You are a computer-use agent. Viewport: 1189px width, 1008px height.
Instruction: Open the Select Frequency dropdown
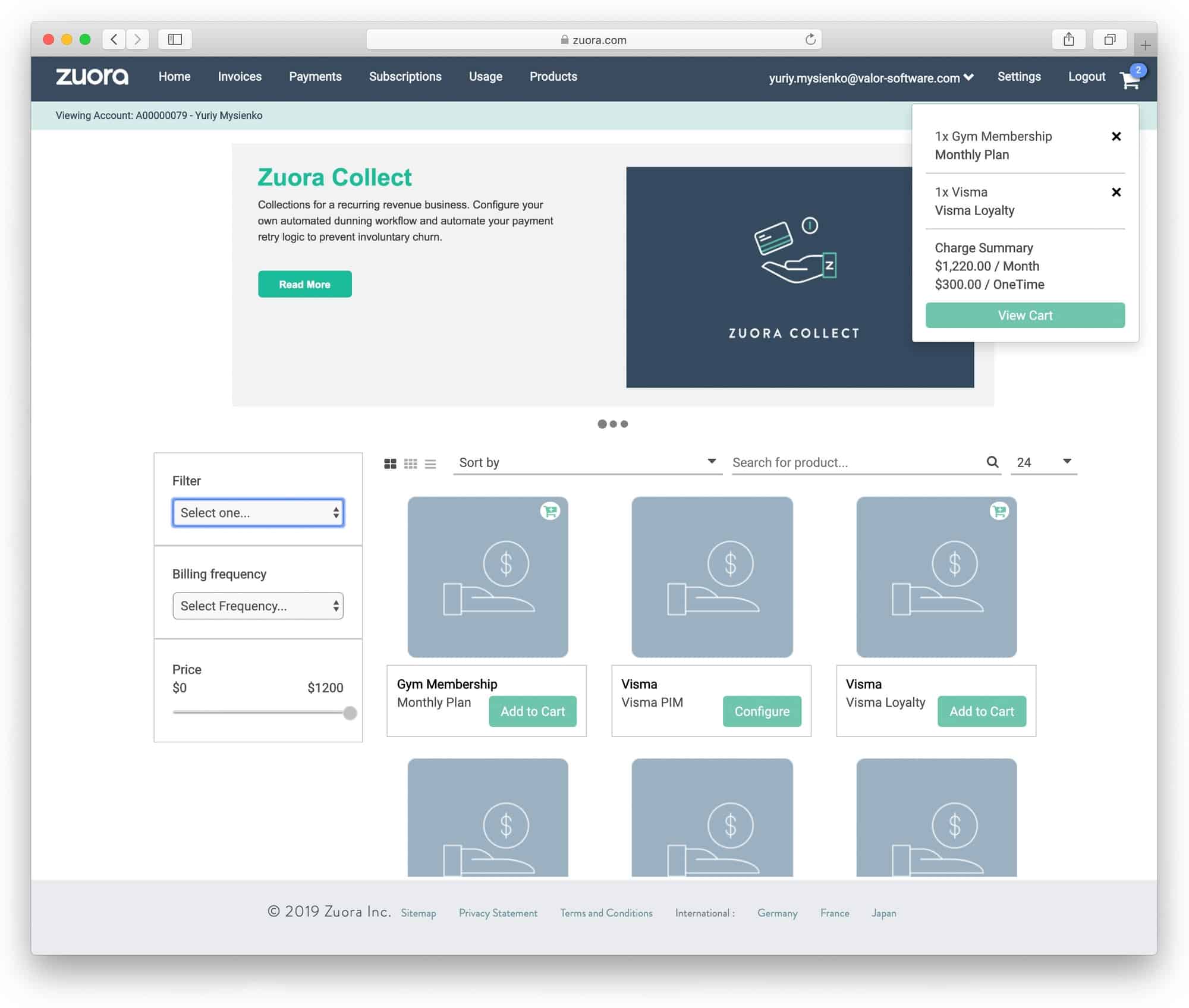[258, 606]
